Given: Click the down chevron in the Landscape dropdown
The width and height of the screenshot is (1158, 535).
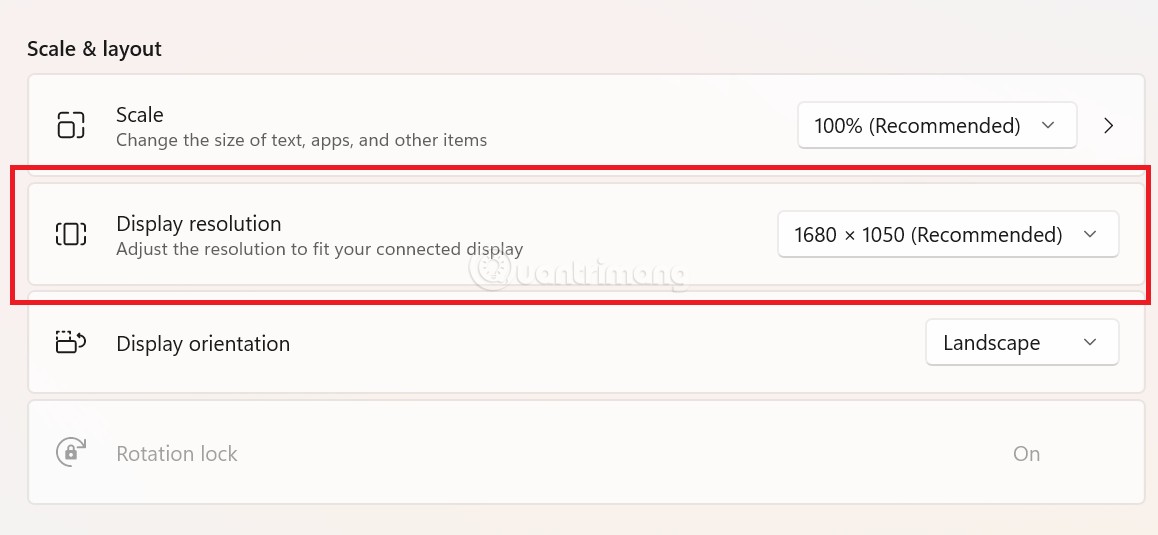Looking at the screenshot, I should (1090, 343).
